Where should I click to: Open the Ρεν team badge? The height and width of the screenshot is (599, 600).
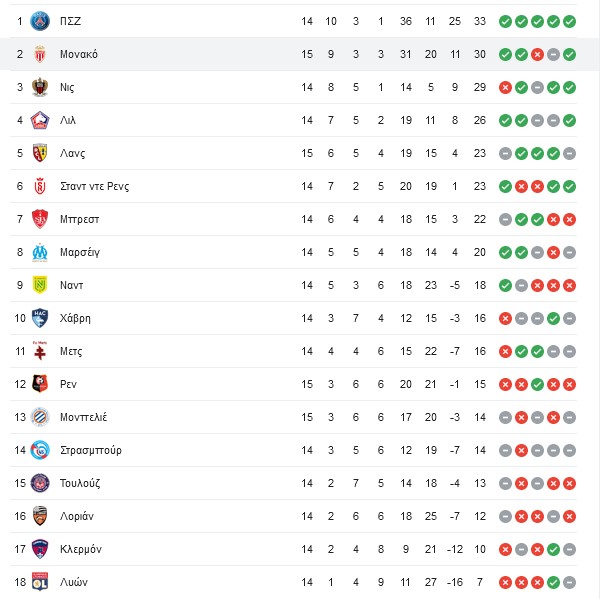point(40,384)
